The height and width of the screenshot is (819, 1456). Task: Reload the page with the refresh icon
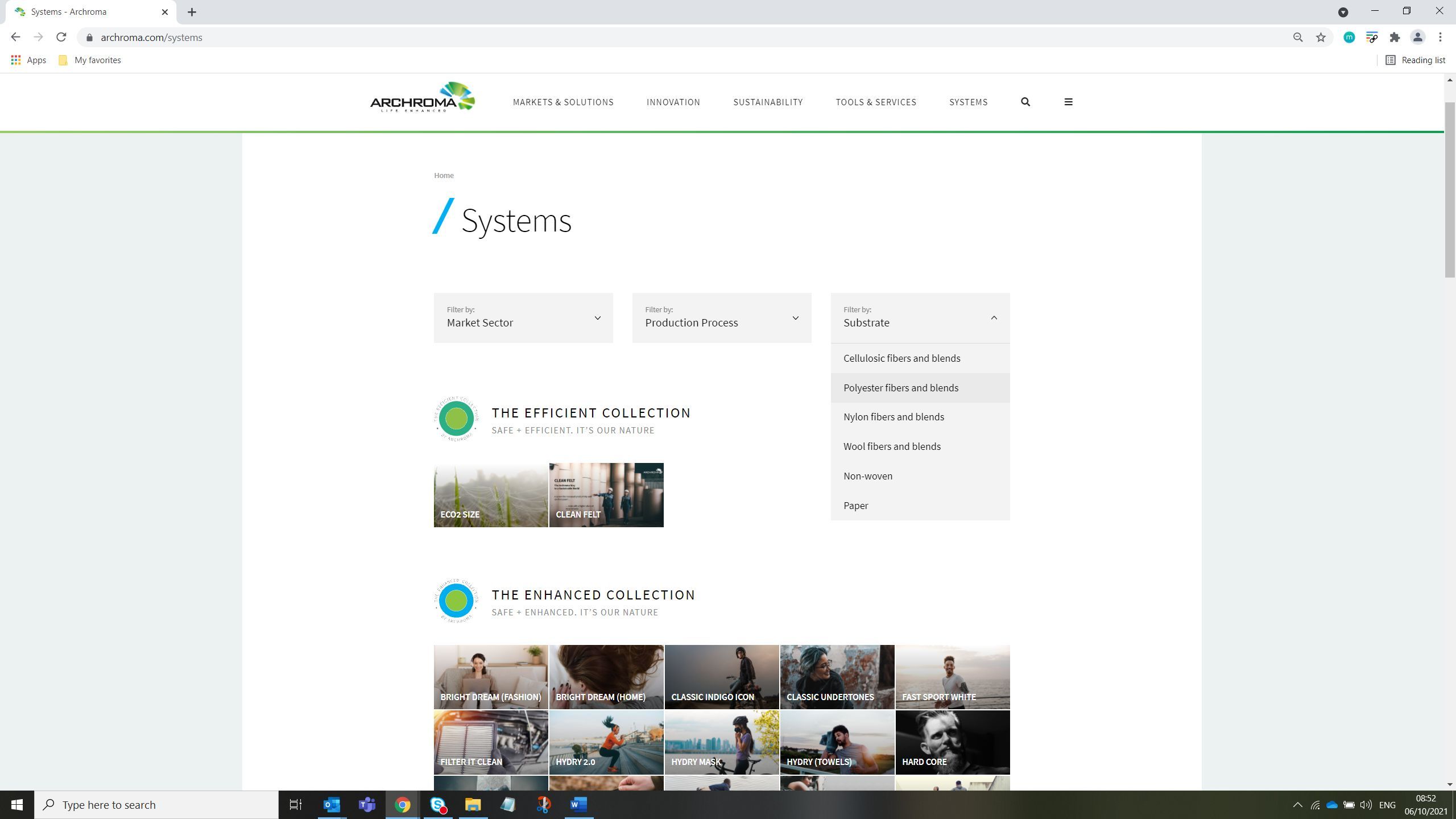tap(61, 38)
